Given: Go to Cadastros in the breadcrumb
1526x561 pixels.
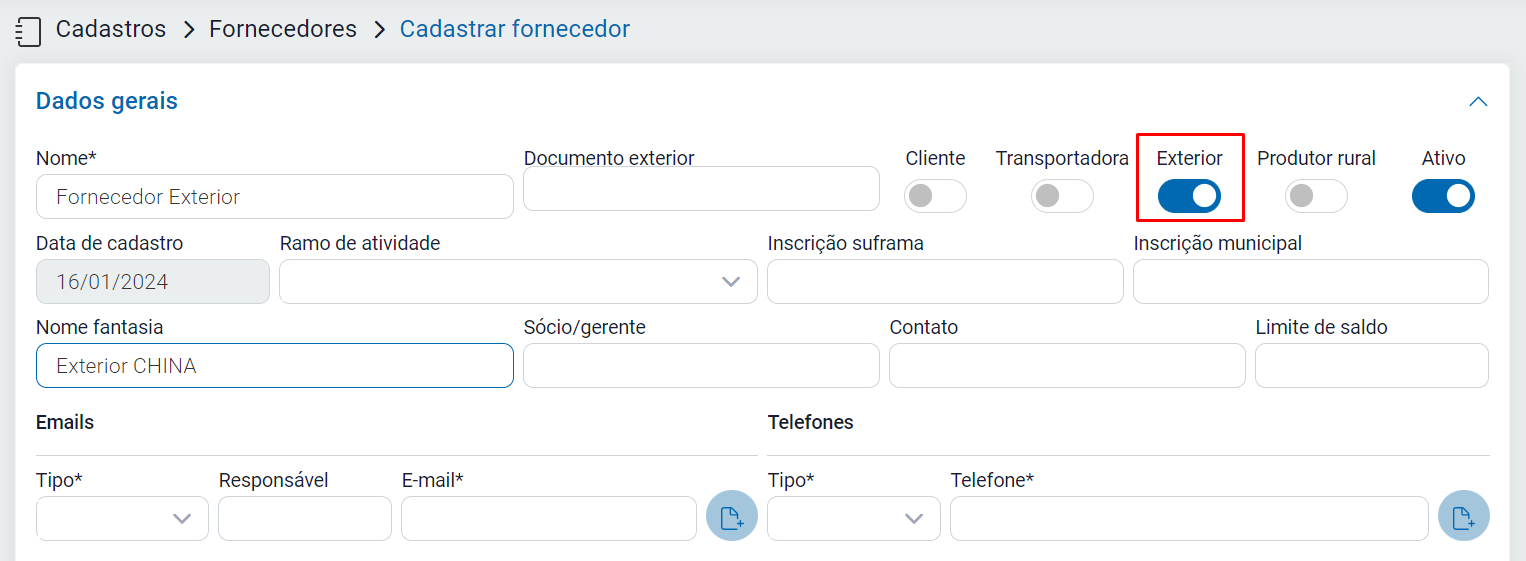Looking at the screenshot, I should (111, 29).
